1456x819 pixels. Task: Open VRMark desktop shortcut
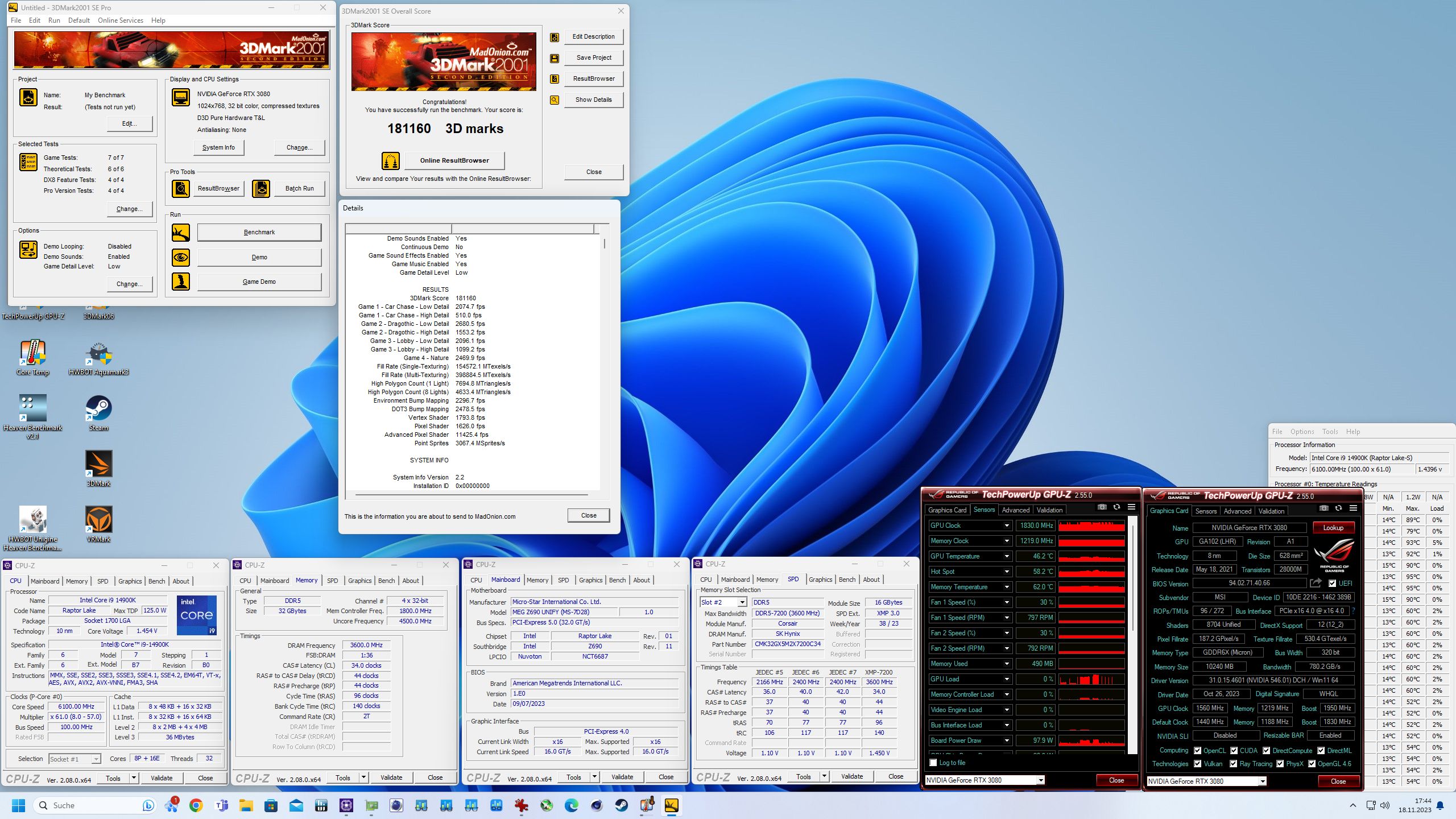[x=98, y=525]
